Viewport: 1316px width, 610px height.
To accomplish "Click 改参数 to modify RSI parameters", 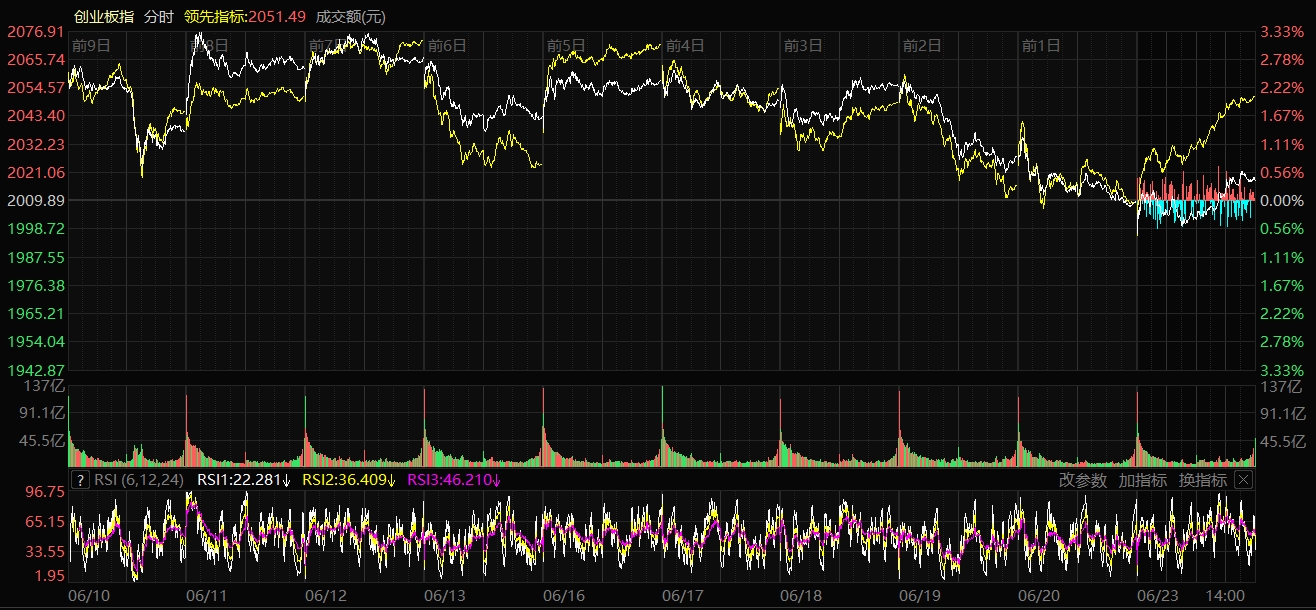I will click(x=1083, y=480).
